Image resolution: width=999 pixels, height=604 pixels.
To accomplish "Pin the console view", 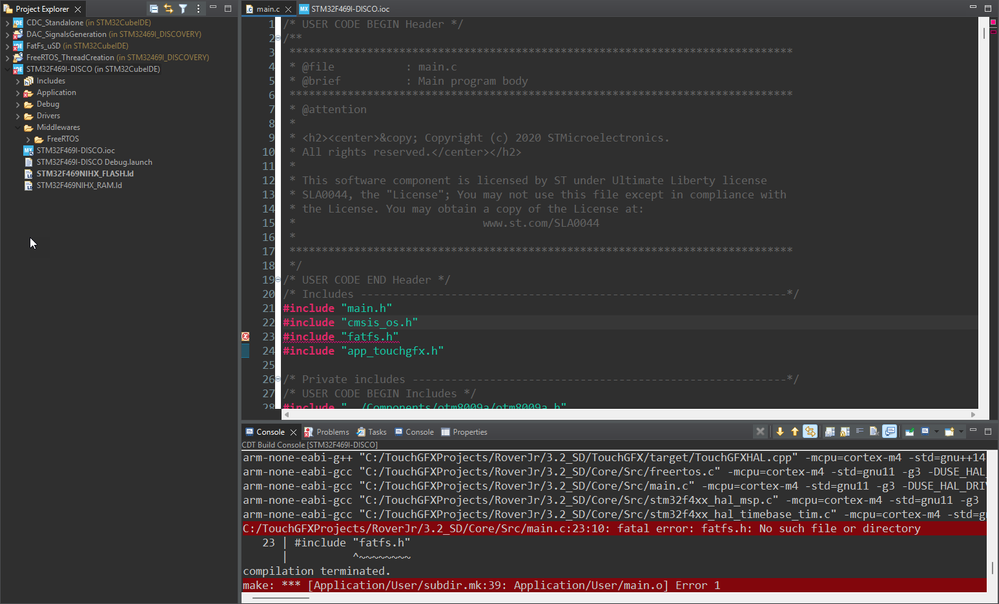I will coord(909,431).
